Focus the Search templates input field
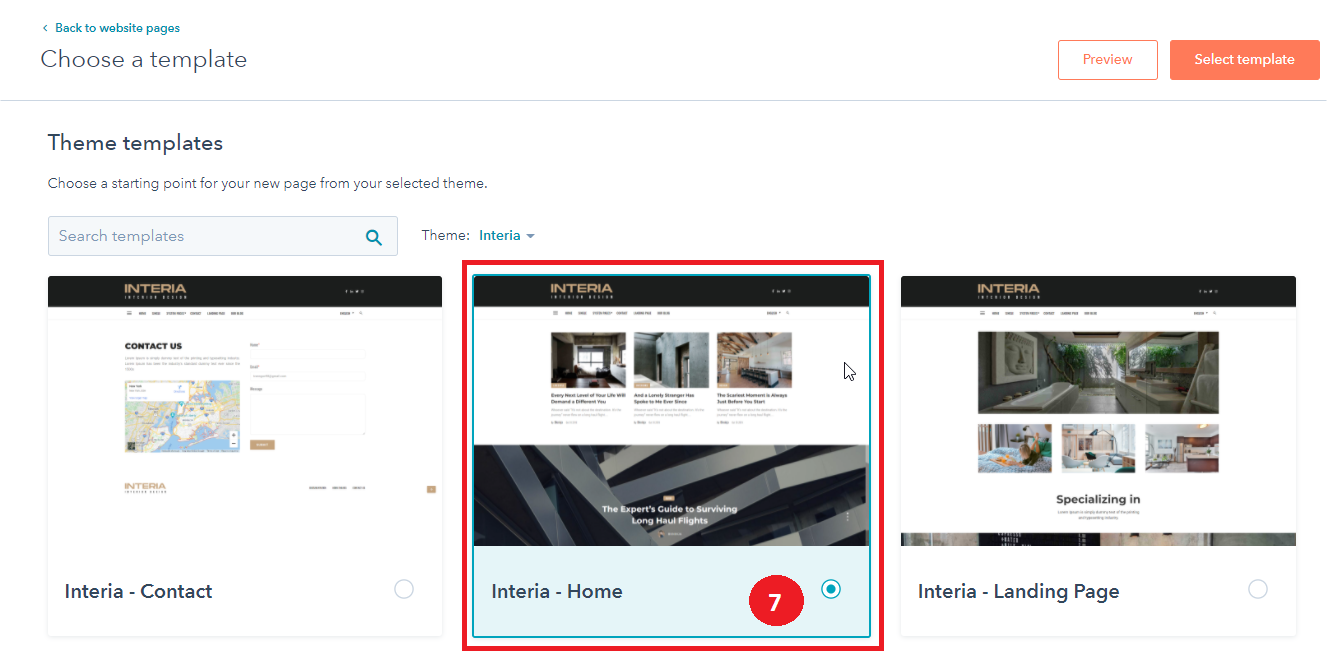This screenshot has height=658, width=1327. point(205,237)
